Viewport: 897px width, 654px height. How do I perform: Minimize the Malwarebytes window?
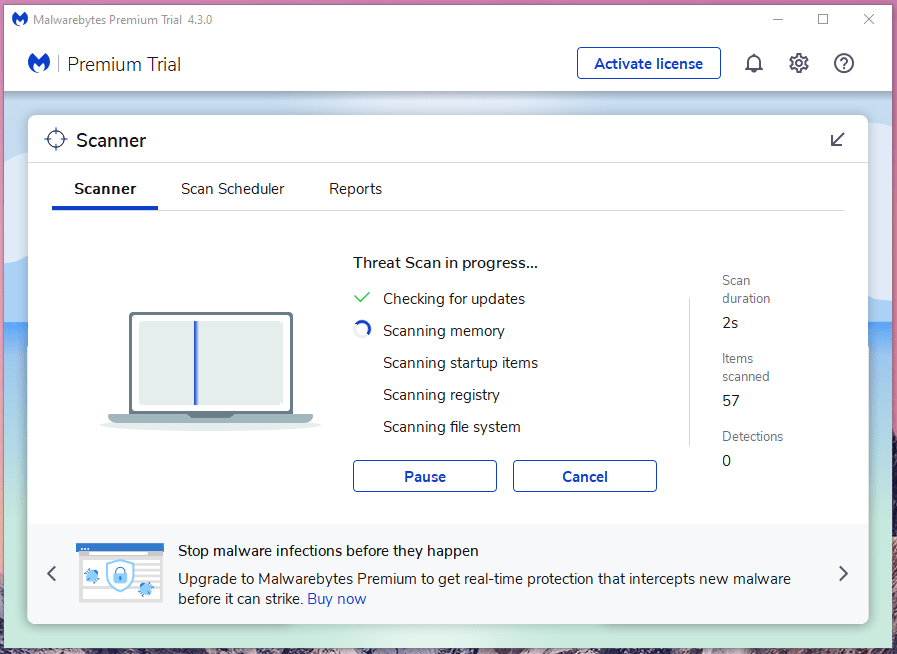coord(778,19)
